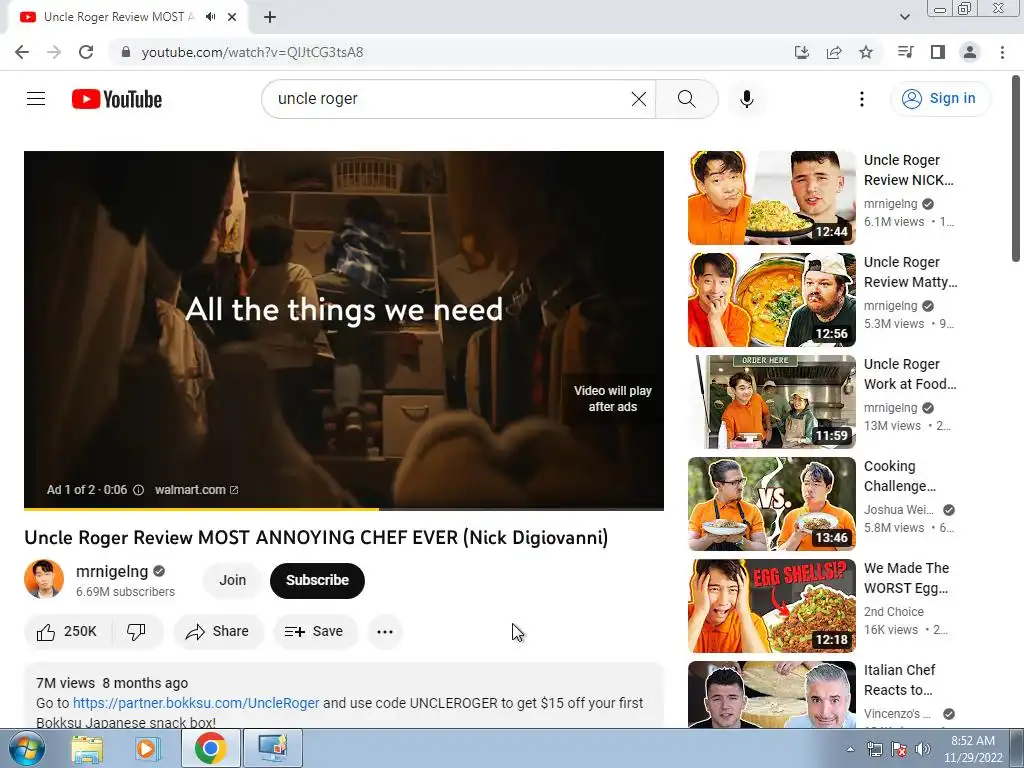The image size is (1024, 768).
Task: Open Windows Explorer from taskbar
Action: tap(87, 748)
